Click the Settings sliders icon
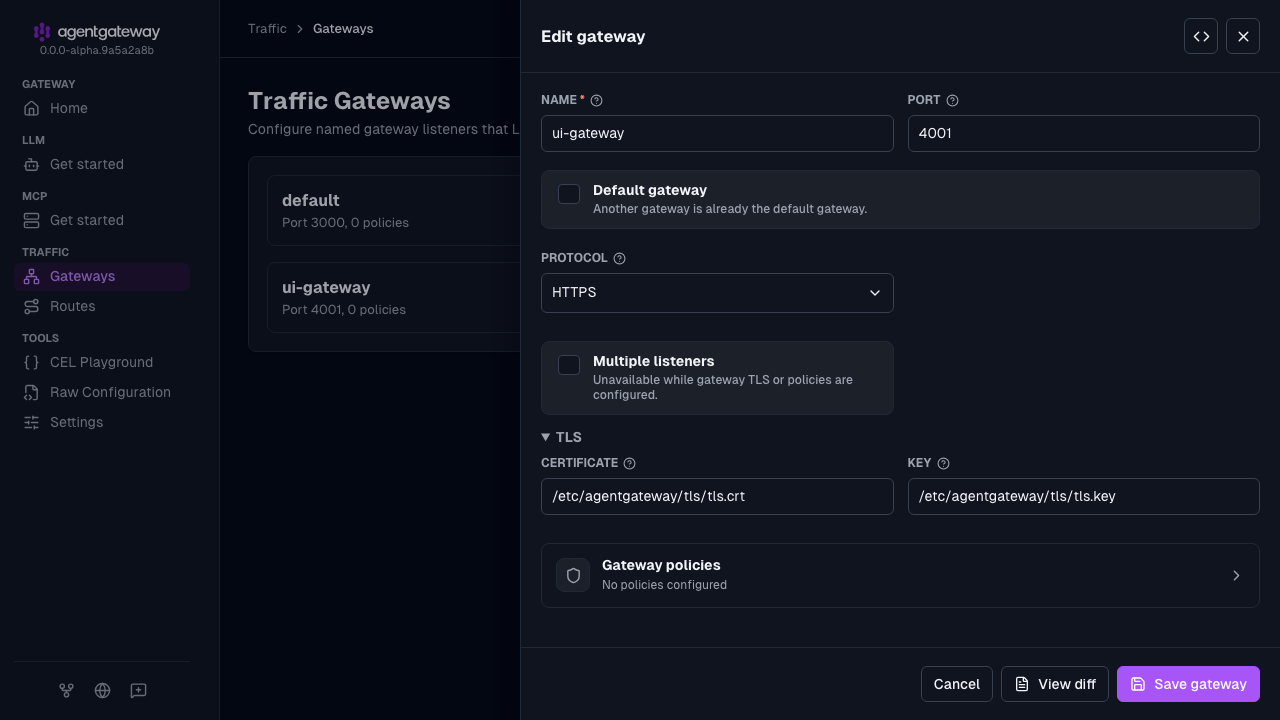This screenshot has height=720, width=1280. (x=32, y=422)
